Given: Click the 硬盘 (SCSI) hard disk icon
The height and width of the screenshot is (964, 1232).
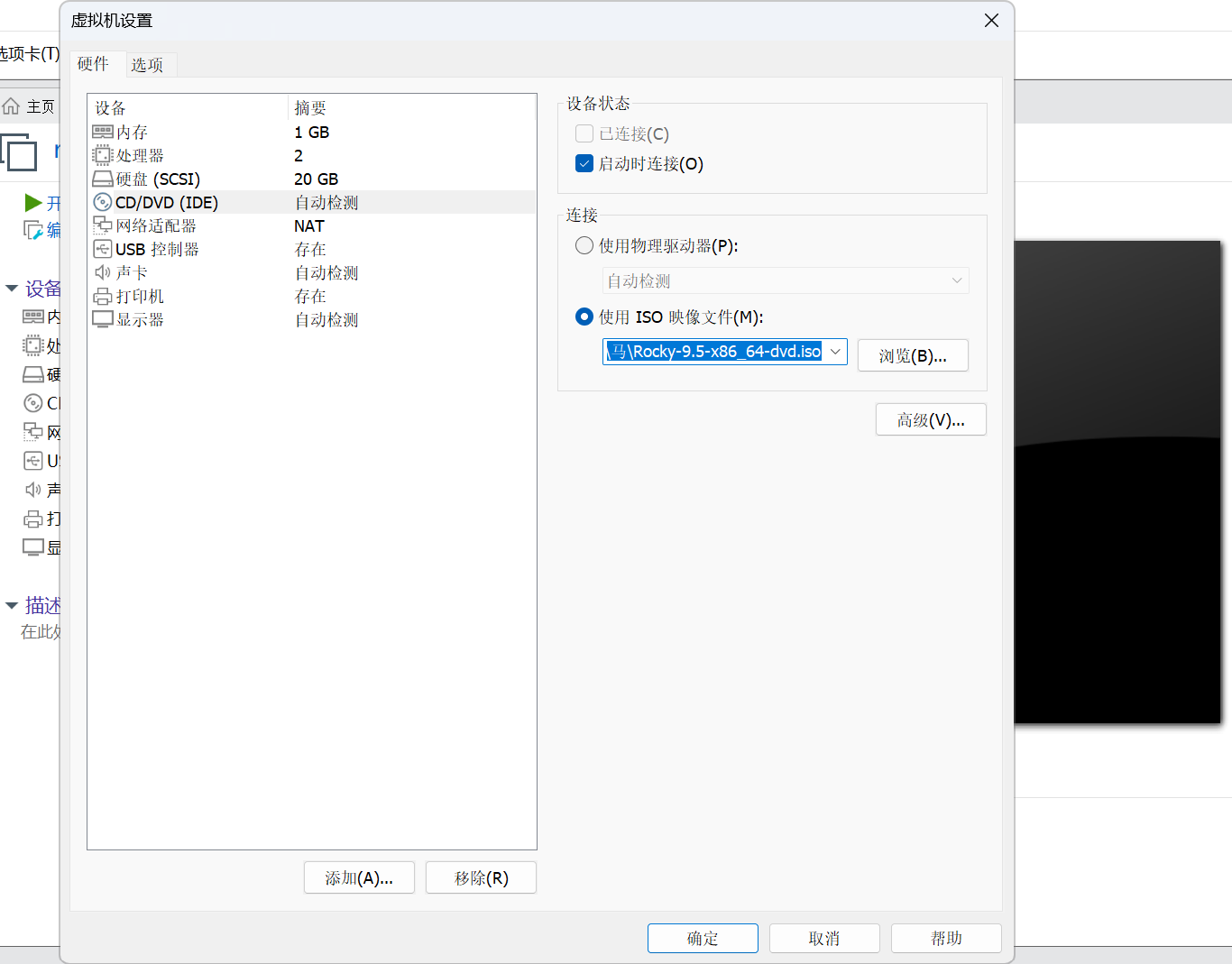Looking at the screenshot, I should coord(103,179).
